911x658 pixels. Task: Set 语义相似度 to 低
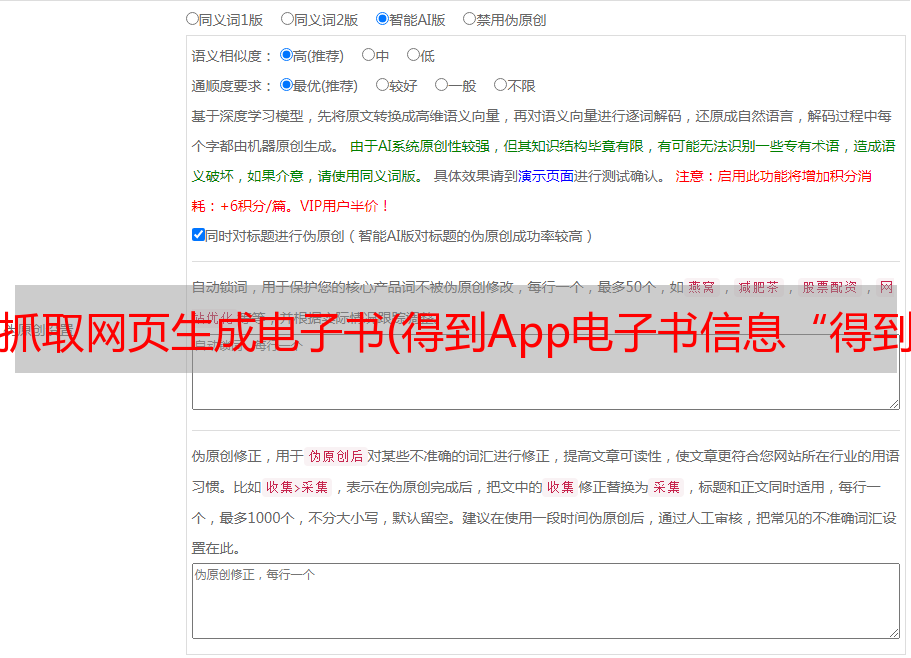(413, 55)
